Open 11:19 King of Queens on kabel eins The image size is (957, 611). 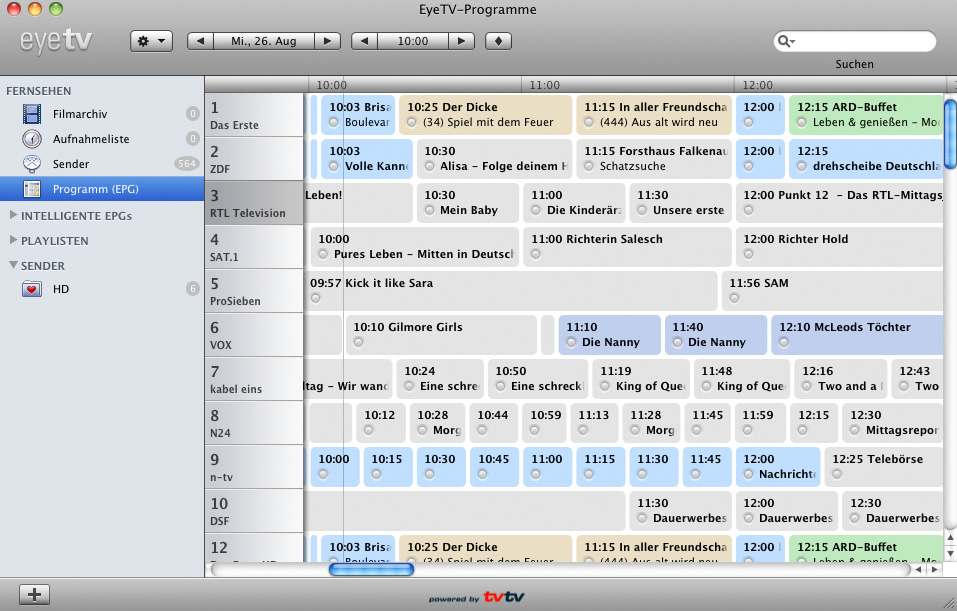(x=641, y=378)
